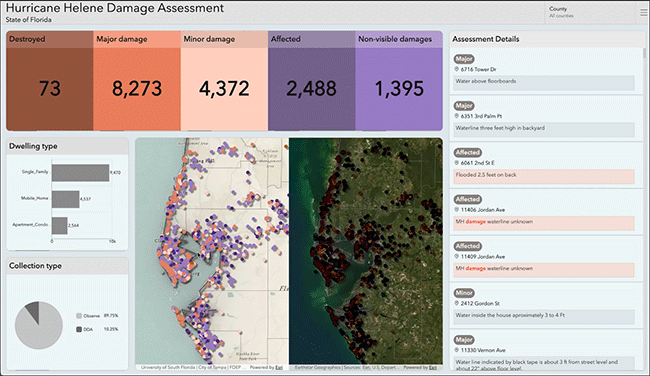
Task: Click the location pin beside 11409 Jordan Ave
Action: click(456, 257)
